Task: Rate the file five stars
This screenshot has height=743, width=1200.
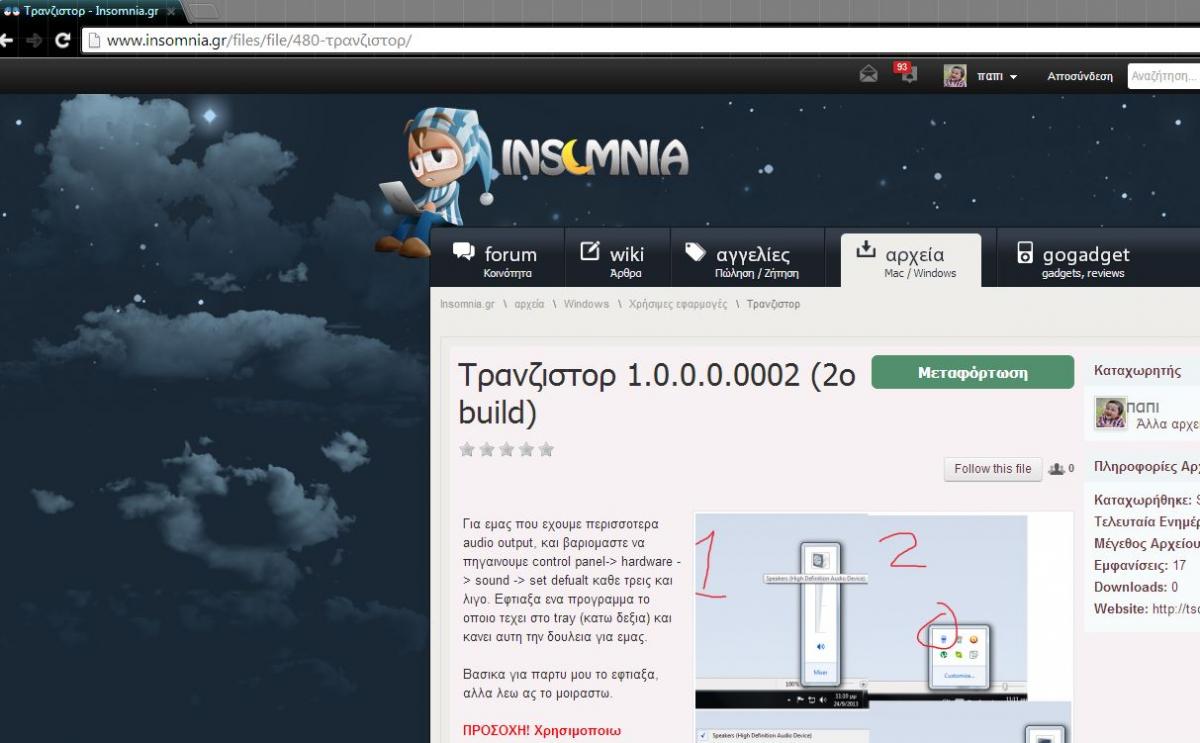Action: point(546,450)
